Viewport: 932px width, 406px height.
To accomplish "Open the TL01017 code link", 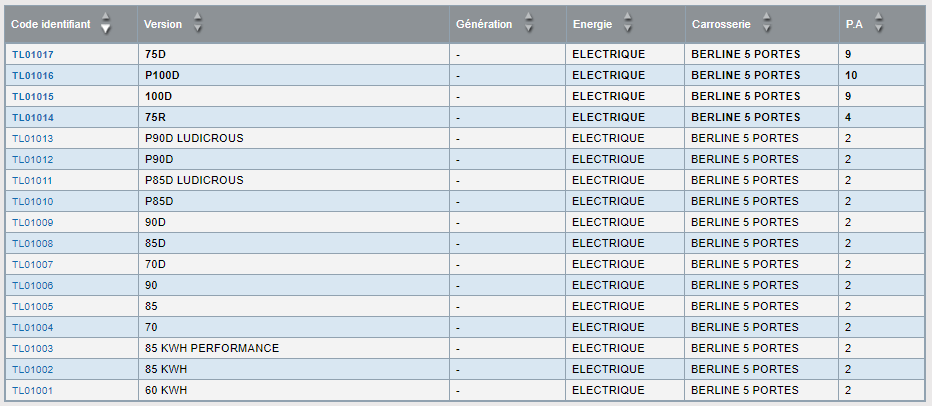I will [33, 55].
